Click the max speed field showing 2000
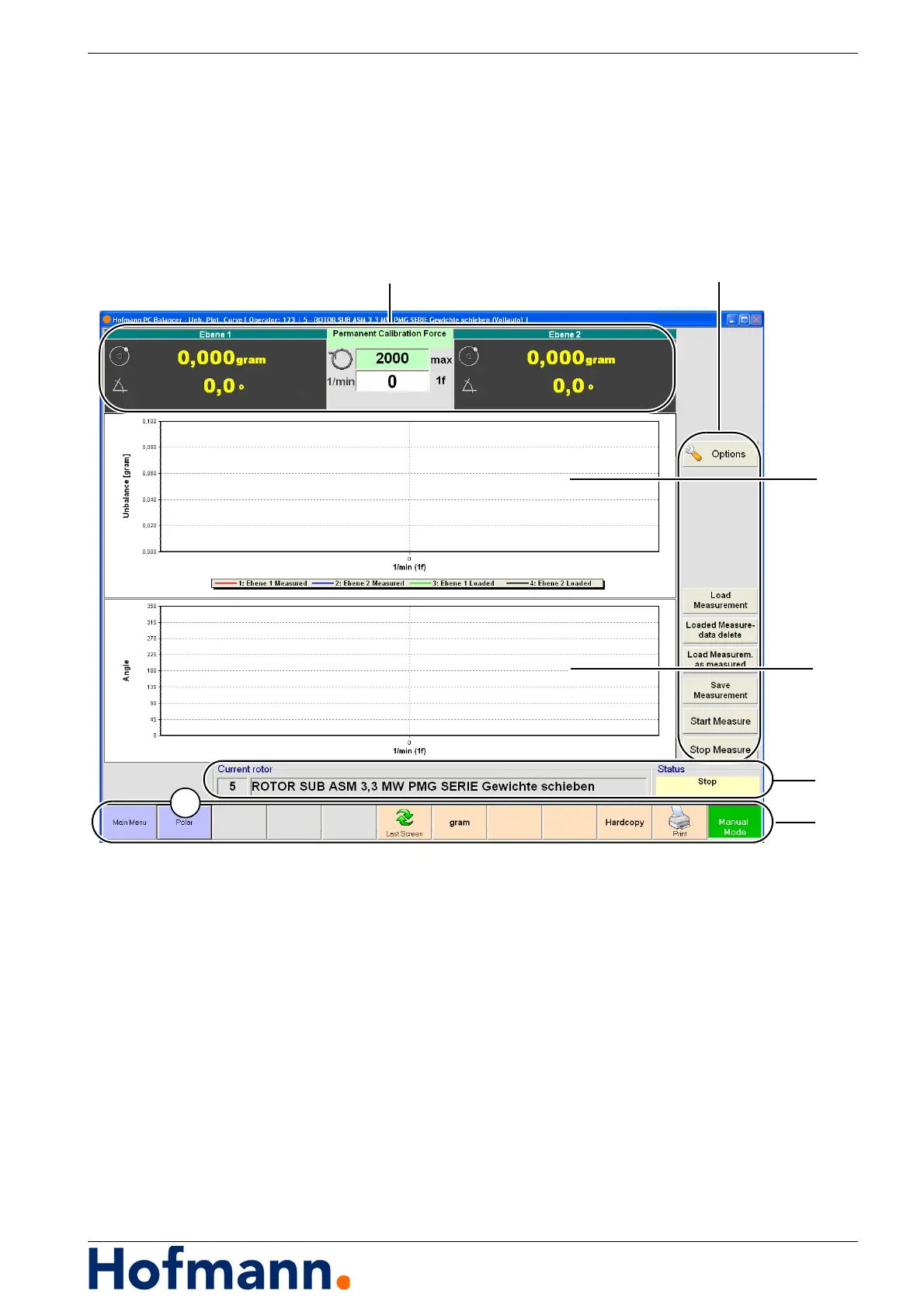 [x=392, y=358]
